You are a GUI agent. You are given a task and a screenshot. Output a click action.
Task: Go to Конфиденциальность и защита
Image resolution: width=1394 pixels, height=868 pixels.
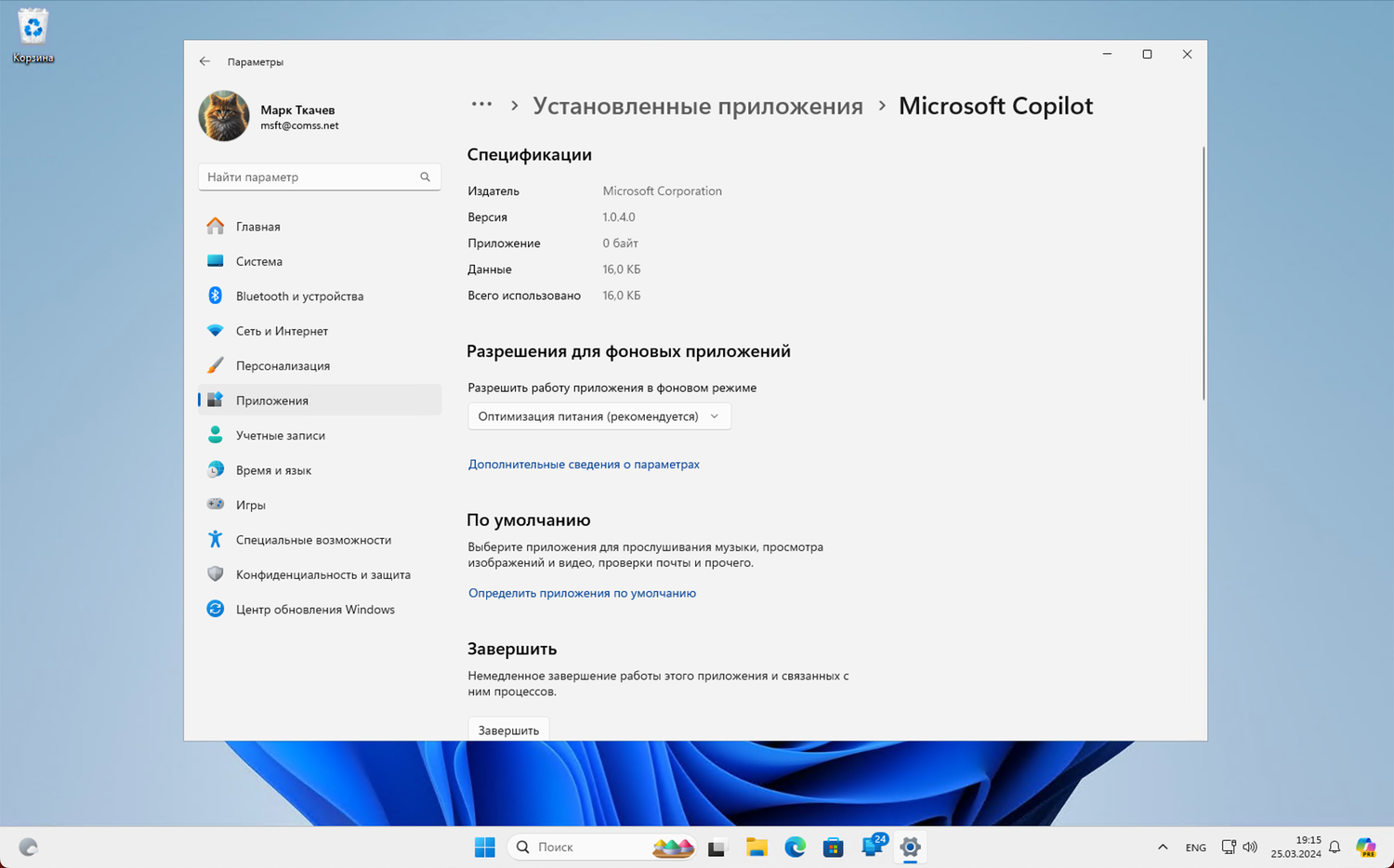(320, 574)
